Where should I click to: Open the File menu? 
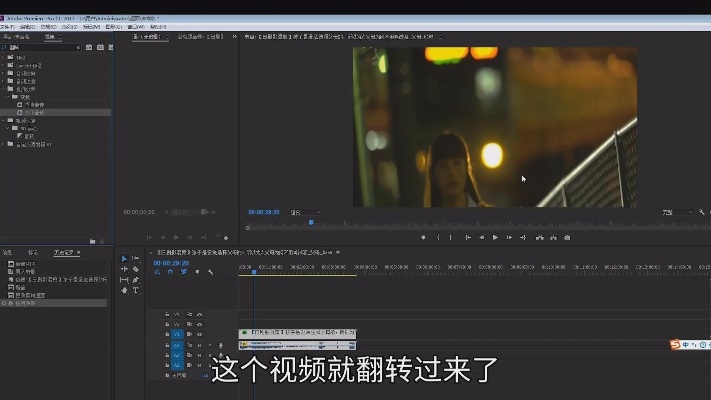tap(8, 27)
